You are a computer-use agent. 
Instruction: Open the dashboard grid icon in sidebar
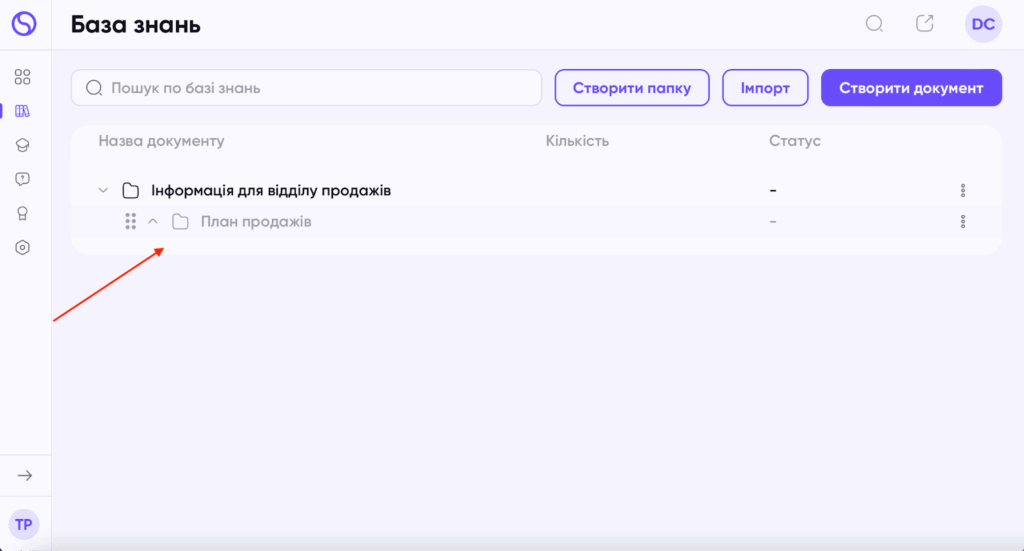22,77
